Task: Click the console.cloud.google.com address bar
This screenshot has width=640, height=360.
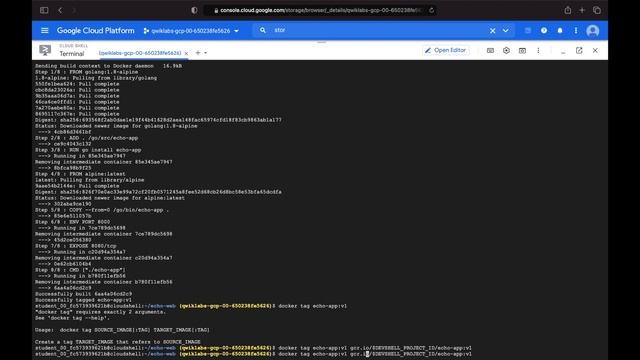Action: [320, 10]
